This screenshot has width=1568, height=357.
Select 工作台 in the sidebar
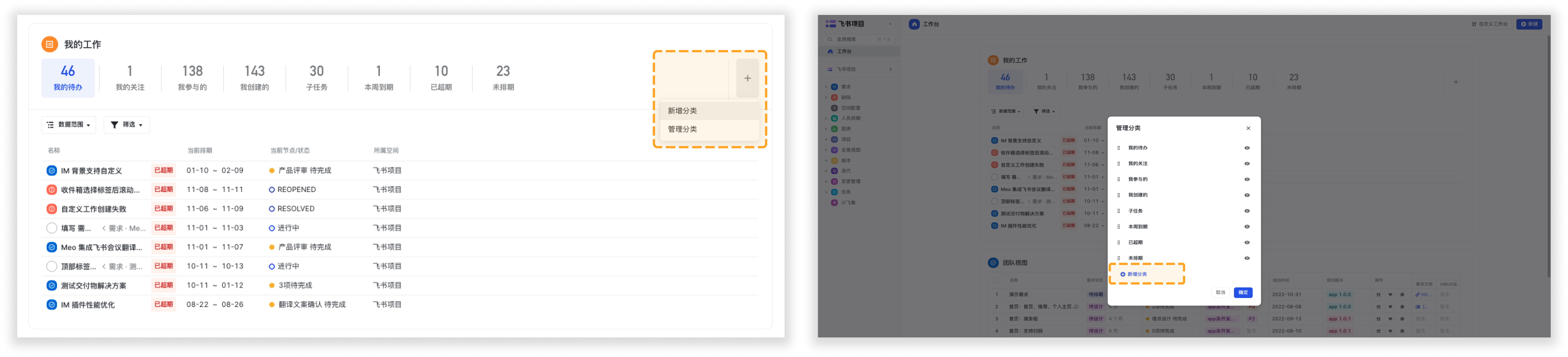click(x=859, y=52)
